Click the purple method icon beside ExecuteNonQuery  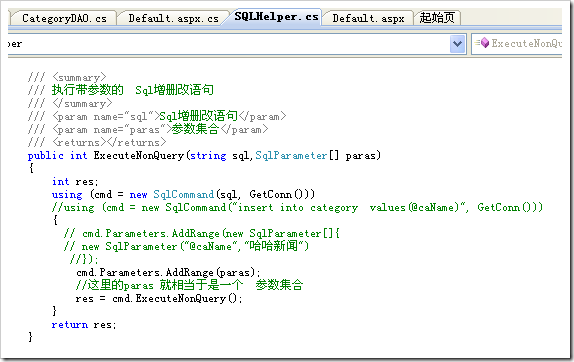pos(485,43)
